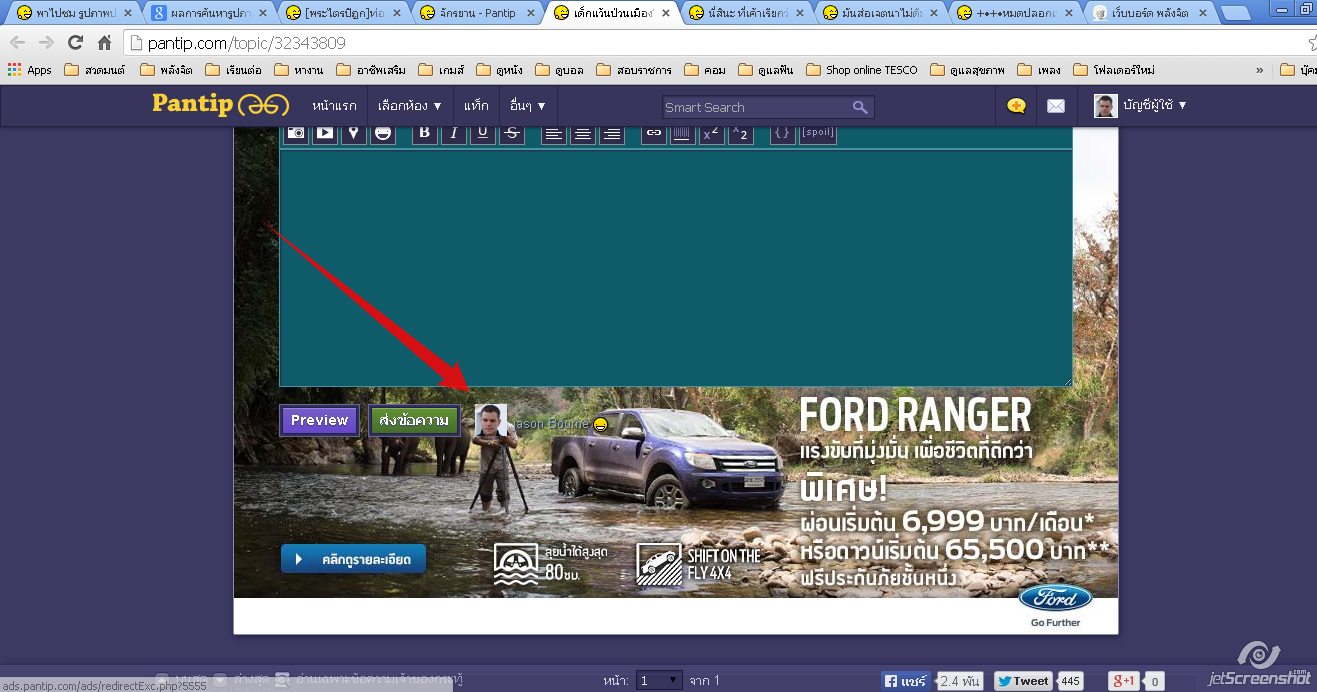The height and width of the screenshot is (692, 1317).
Task: Open the chat notifications bubble icon
Action: click(x=1017, y=106)
